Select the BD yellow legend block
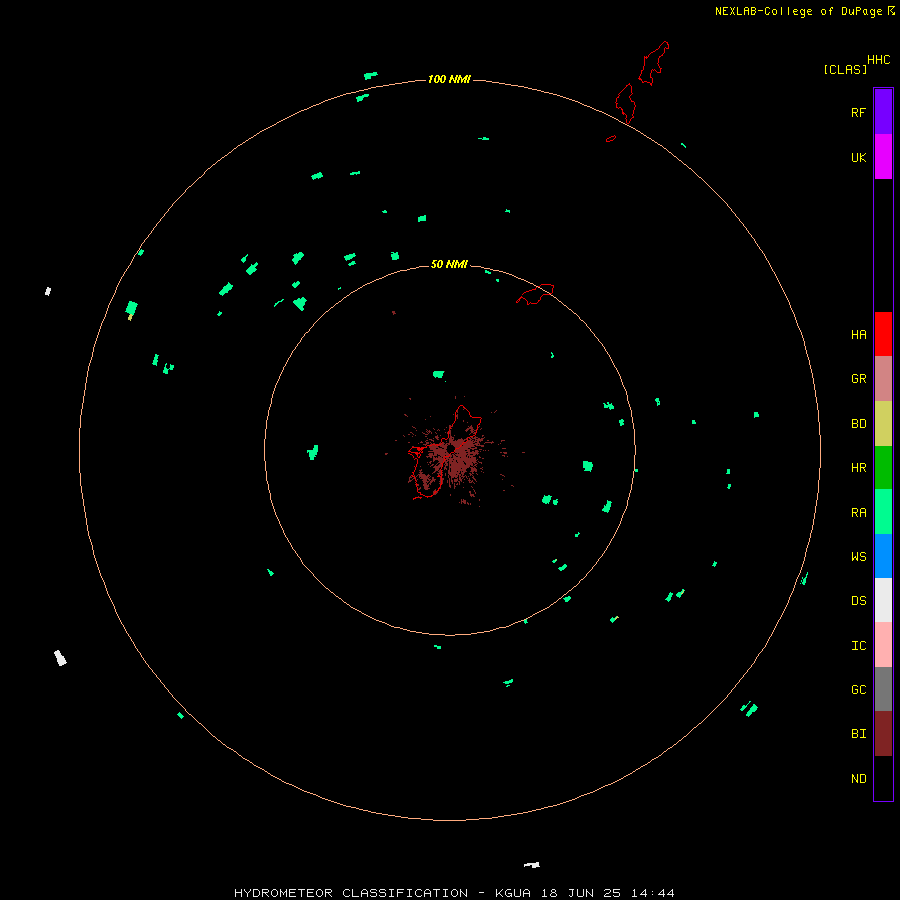The height and width of the screenshot is (900, 900). coord(883,424)
